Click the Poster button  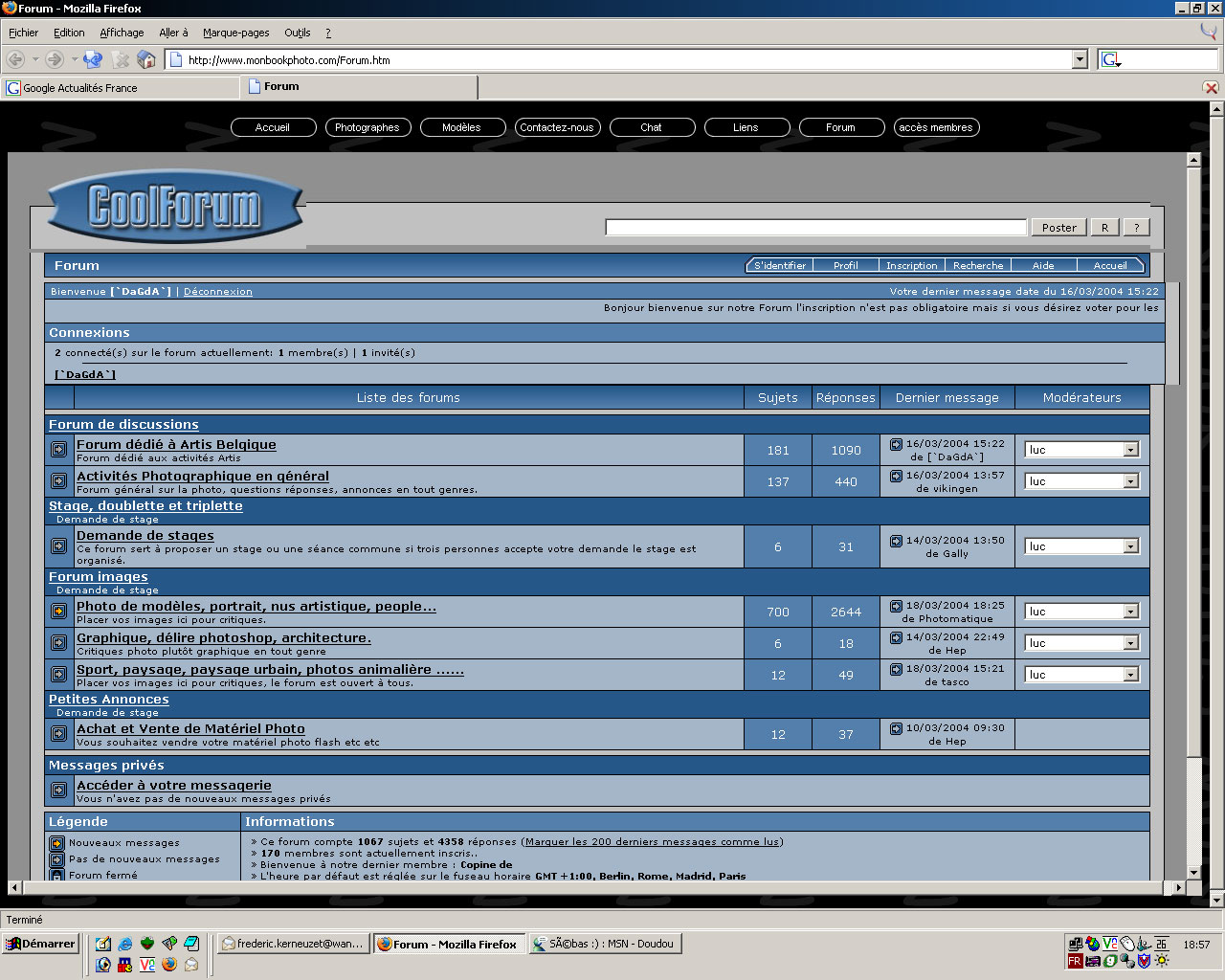click(1058, 228)
